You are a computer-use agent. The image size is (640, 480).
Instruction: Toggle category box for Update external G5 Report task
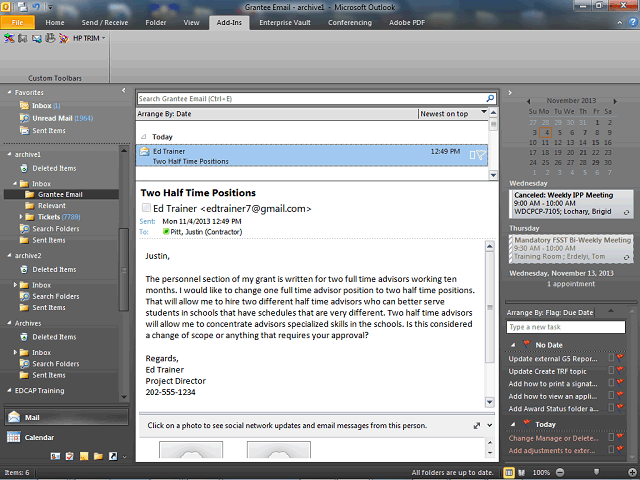(611, 358)
